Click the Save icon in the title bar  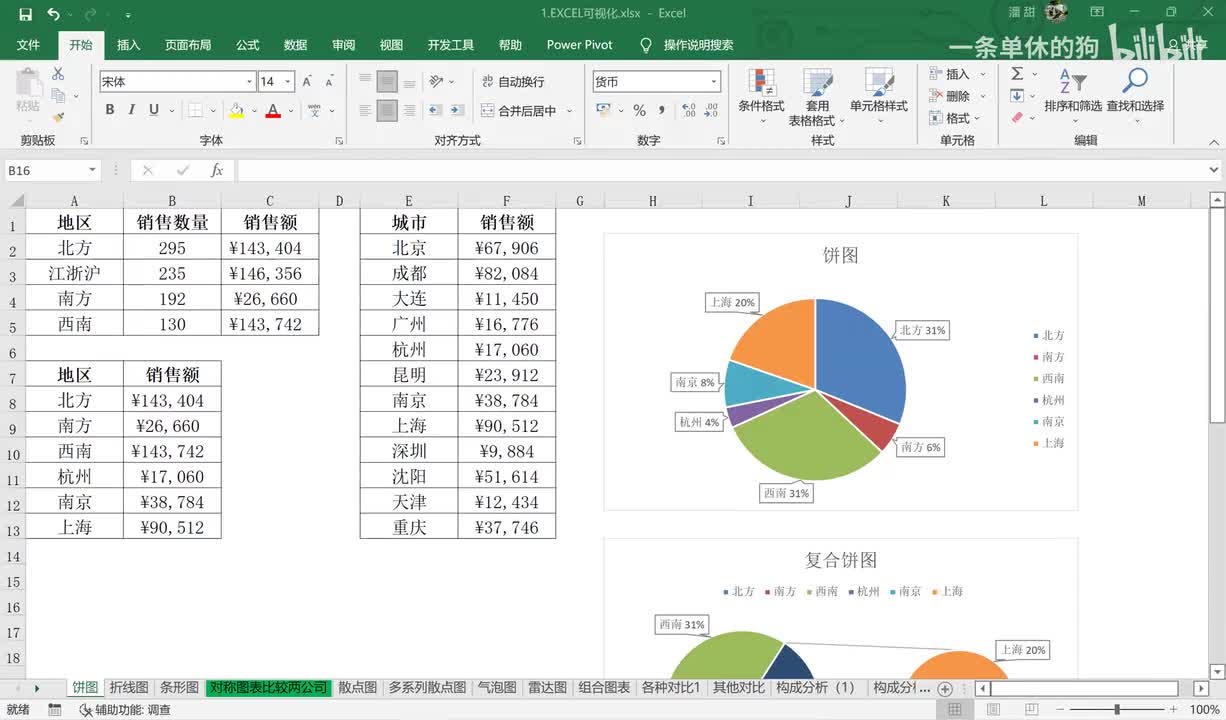click(x=25, y=14)
